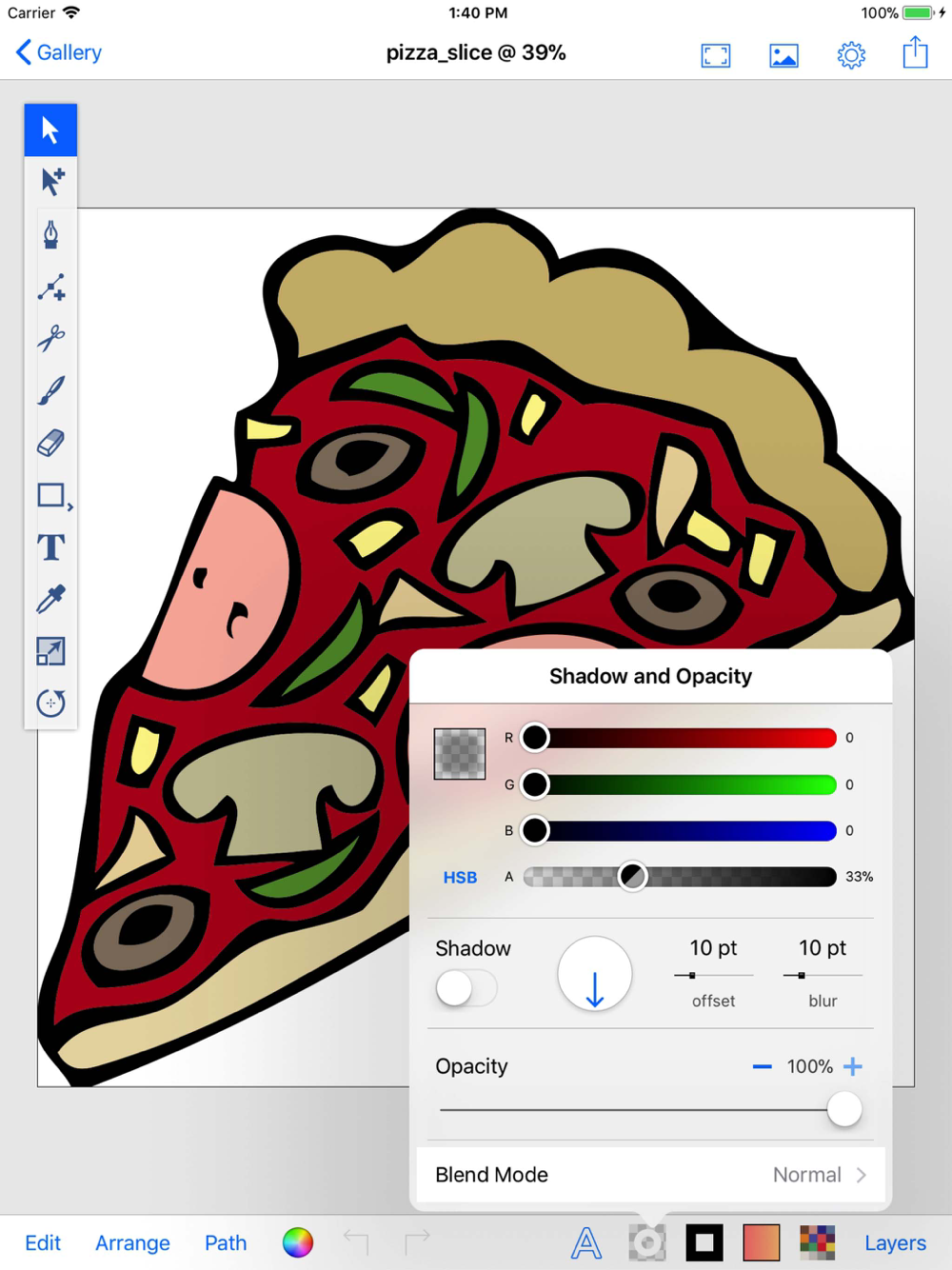This screenshot has height=1270, width=952.
Task: Select the Text tool
Action: [50, 547]
